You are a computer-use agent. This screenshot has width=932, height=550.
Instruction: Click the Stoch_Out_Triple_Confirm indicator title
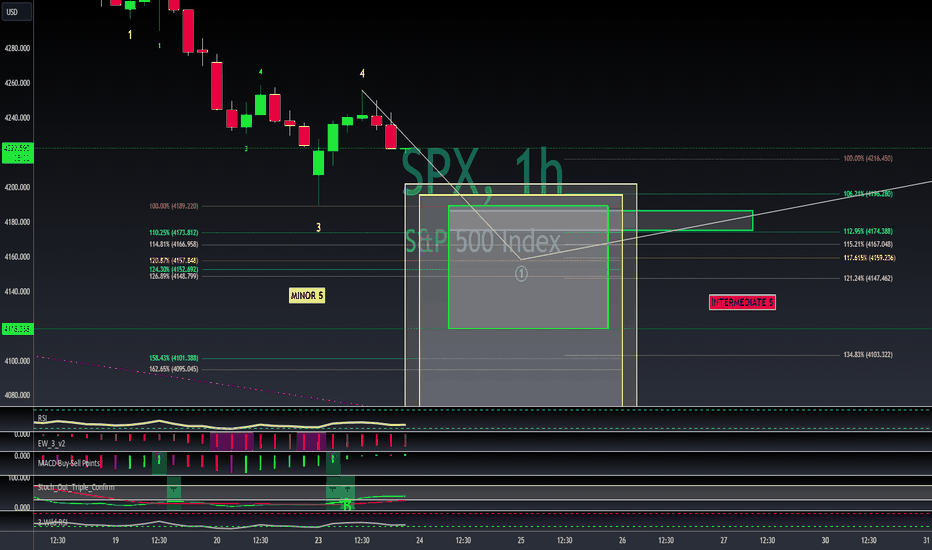coord(76,487)
